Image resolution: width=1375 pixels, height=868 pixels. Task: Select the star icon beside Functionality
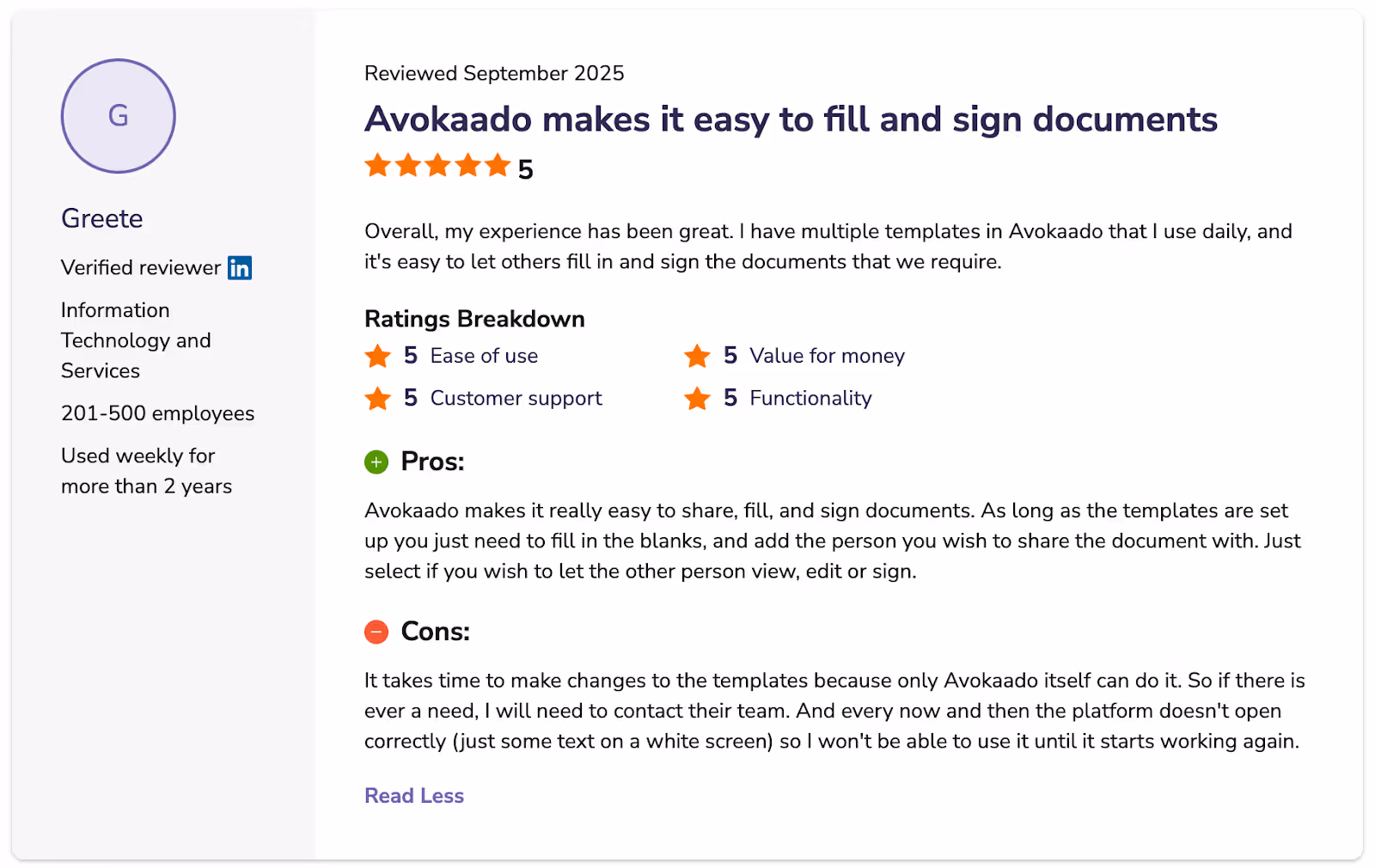[x=698, y=398]
